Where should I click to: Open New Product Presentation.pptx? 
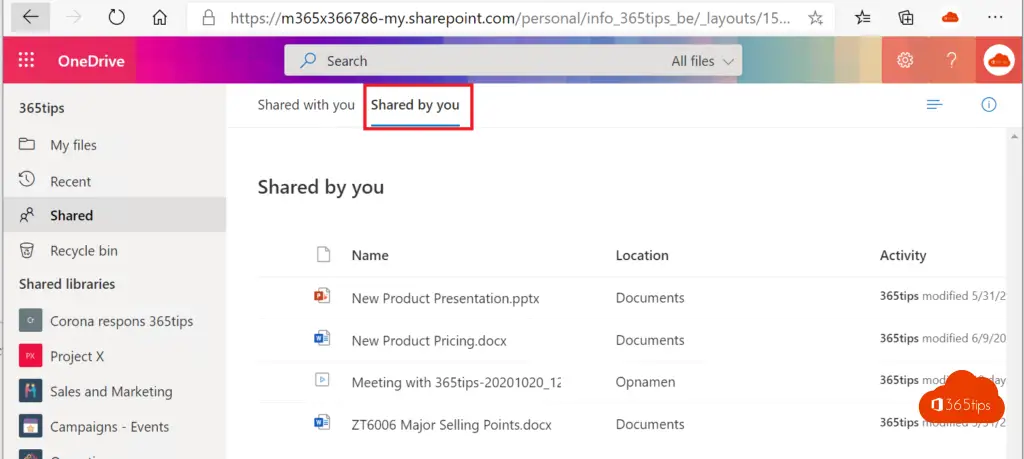(x=445, y=298)
